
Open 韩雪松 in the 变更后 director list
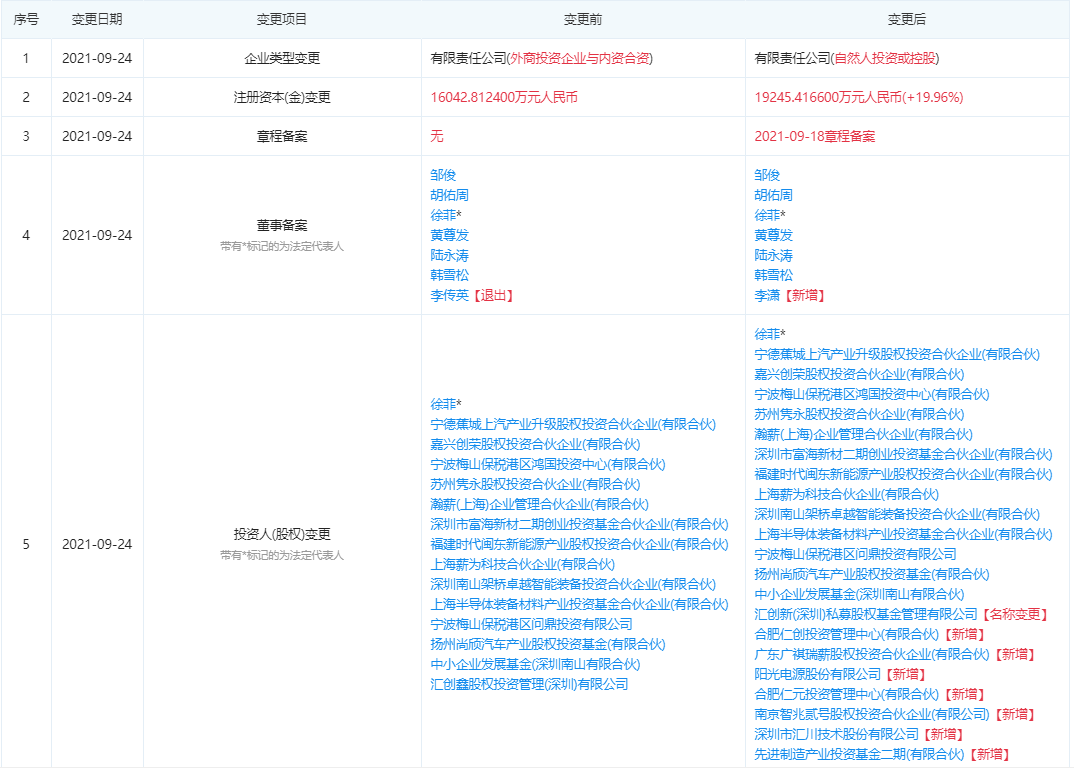tap(773, 275)
